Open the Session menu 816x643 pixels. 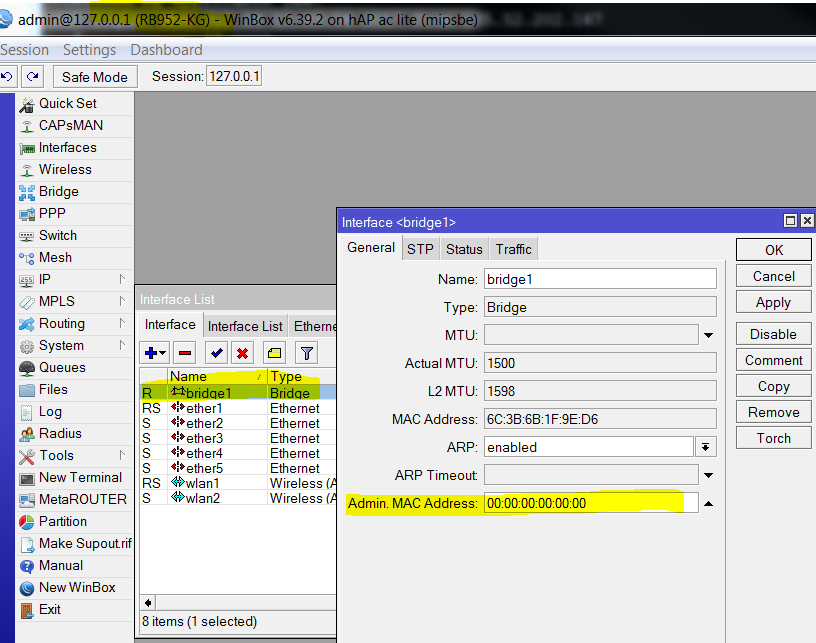point(25,49)
